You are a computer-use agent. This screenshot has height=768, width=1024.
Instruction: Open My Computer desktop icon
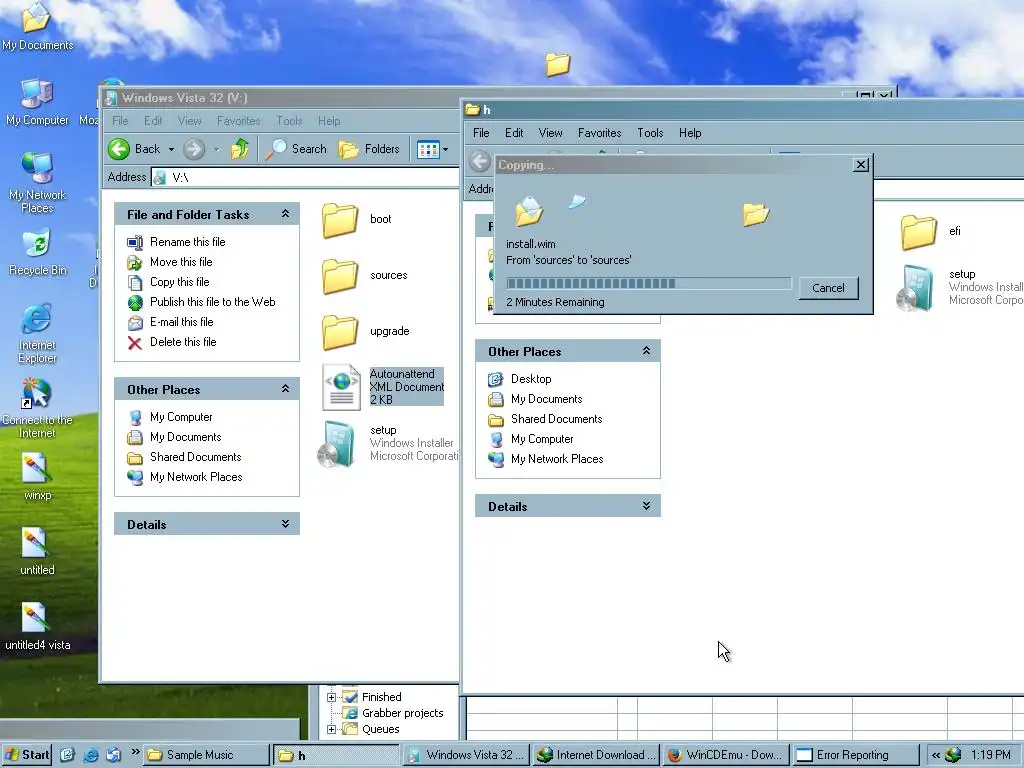point(37,102)
